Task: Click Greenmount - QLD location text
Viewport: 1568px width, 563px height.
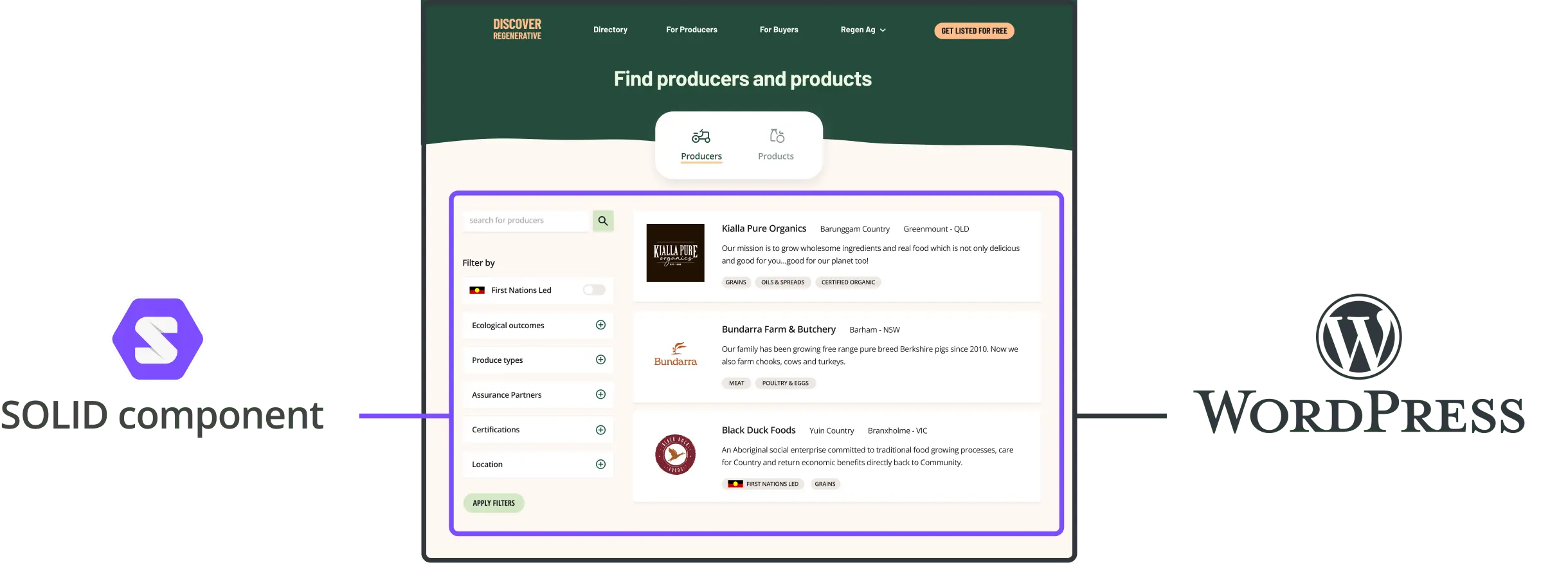Action: pos(936,229)
